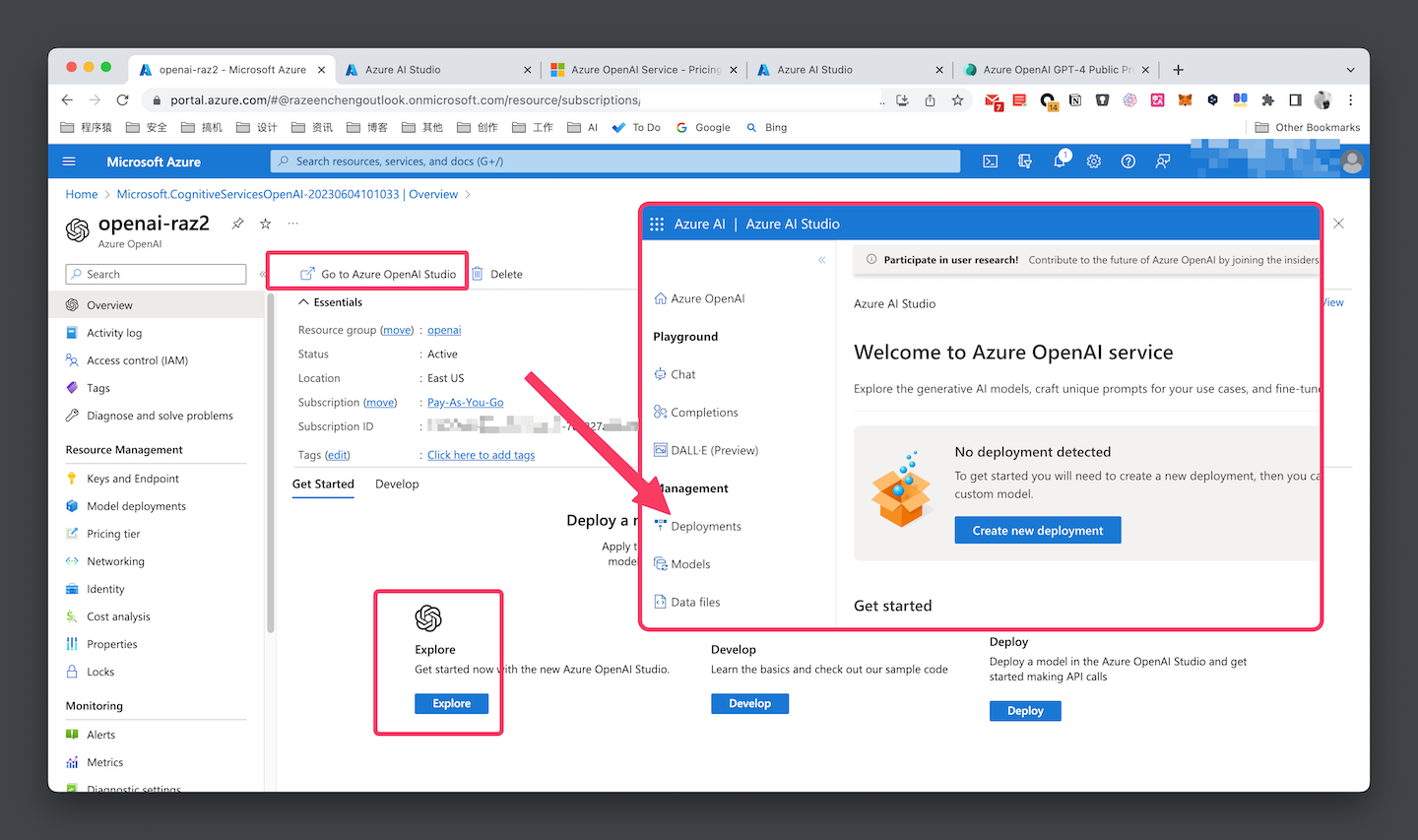Open the Azure portal hamburger menu

(69, 162)
